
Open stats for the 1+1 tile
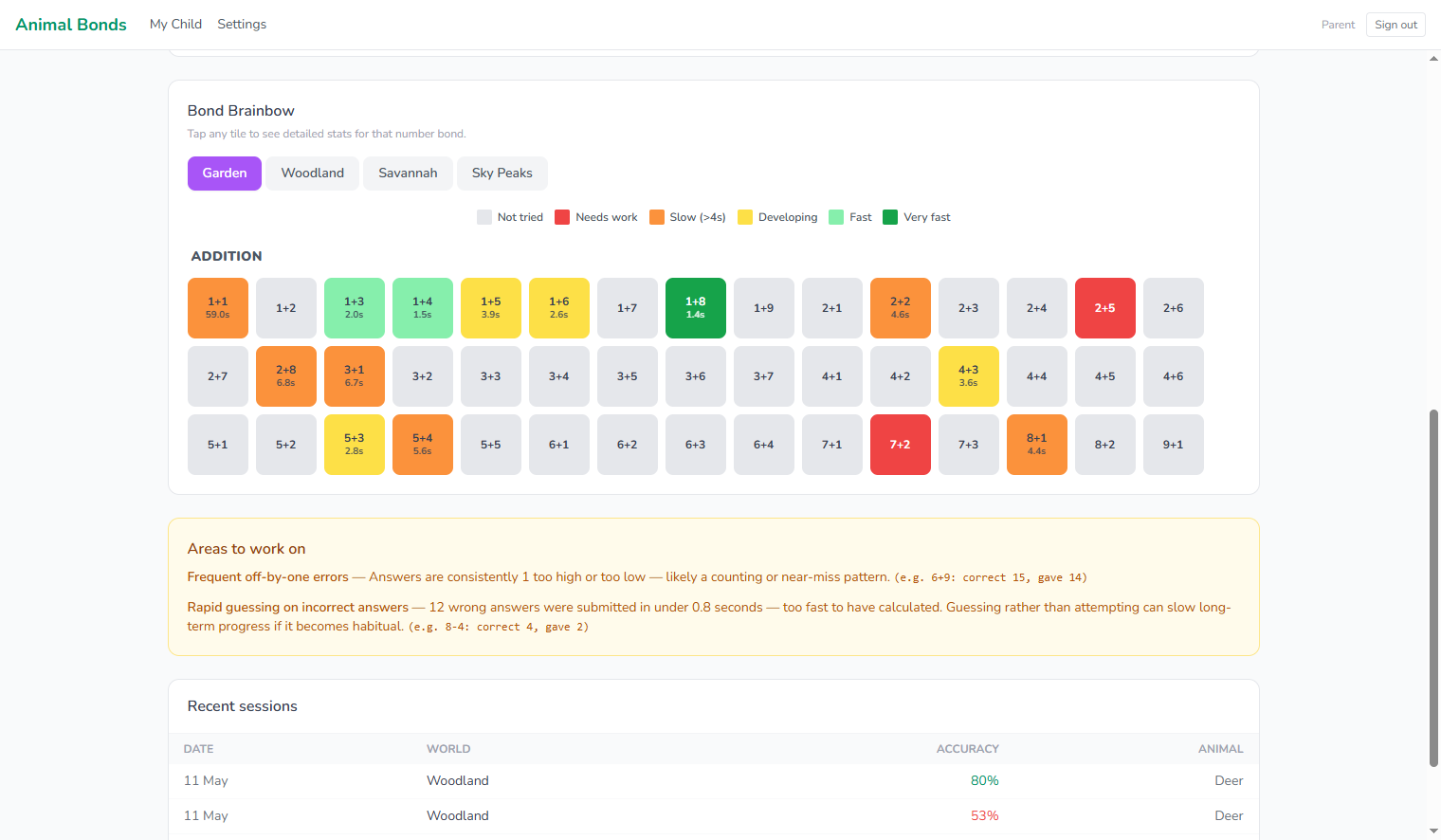click(218, 308)
